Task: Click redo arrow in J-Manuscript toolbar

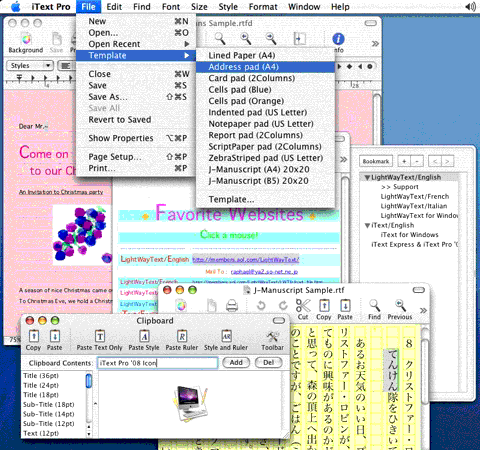Action: (283, 305)
